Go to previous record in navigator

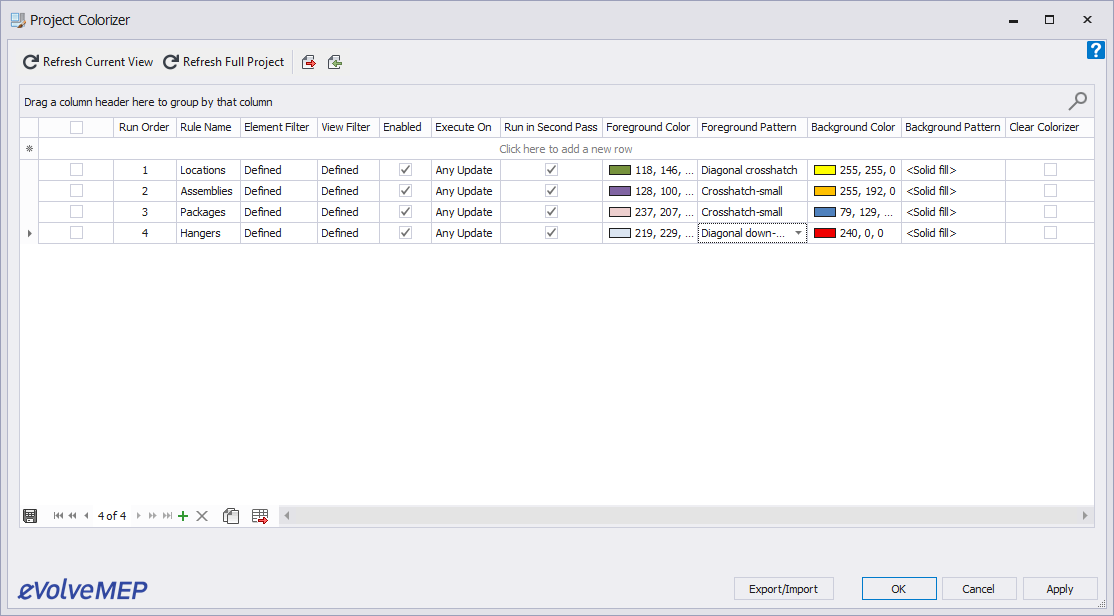click(86, 516)
